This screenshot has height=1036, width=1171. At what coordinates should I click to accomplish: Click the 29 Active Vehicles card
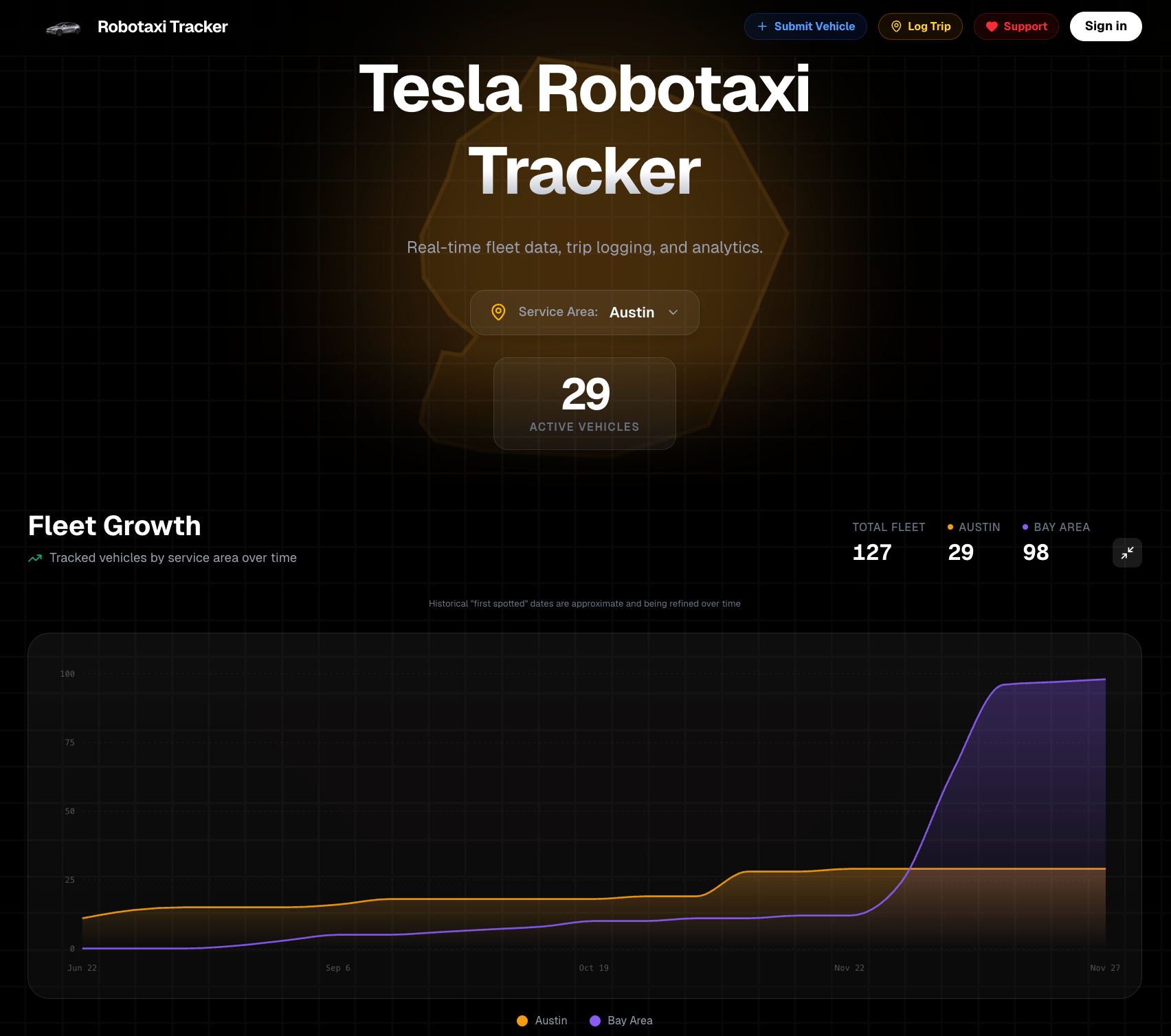click(585, 403)
